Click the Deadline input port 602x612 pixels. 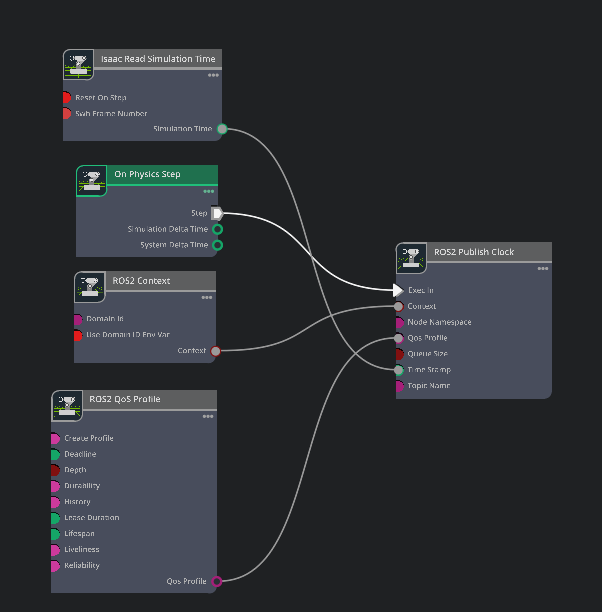coord(55,455)
